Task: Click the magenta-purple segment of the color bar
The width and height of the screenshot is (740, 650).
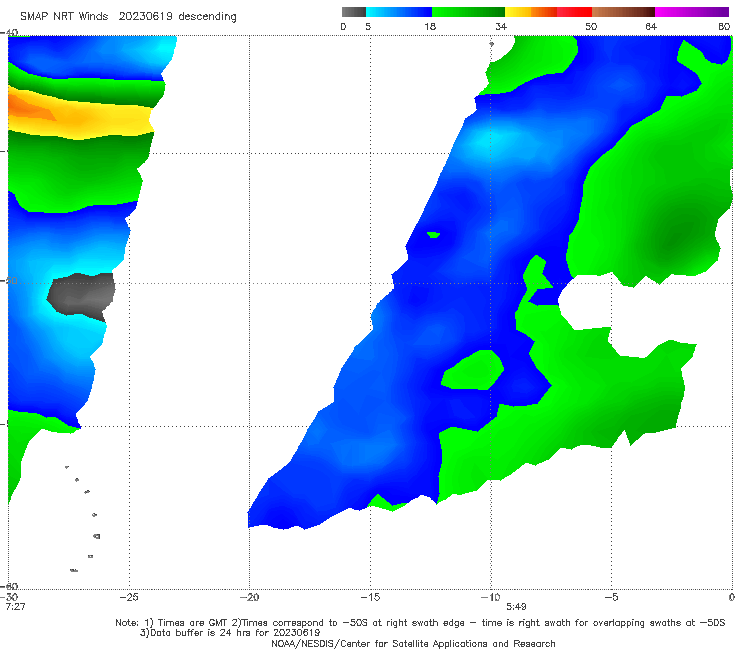Action: [692, 12]
